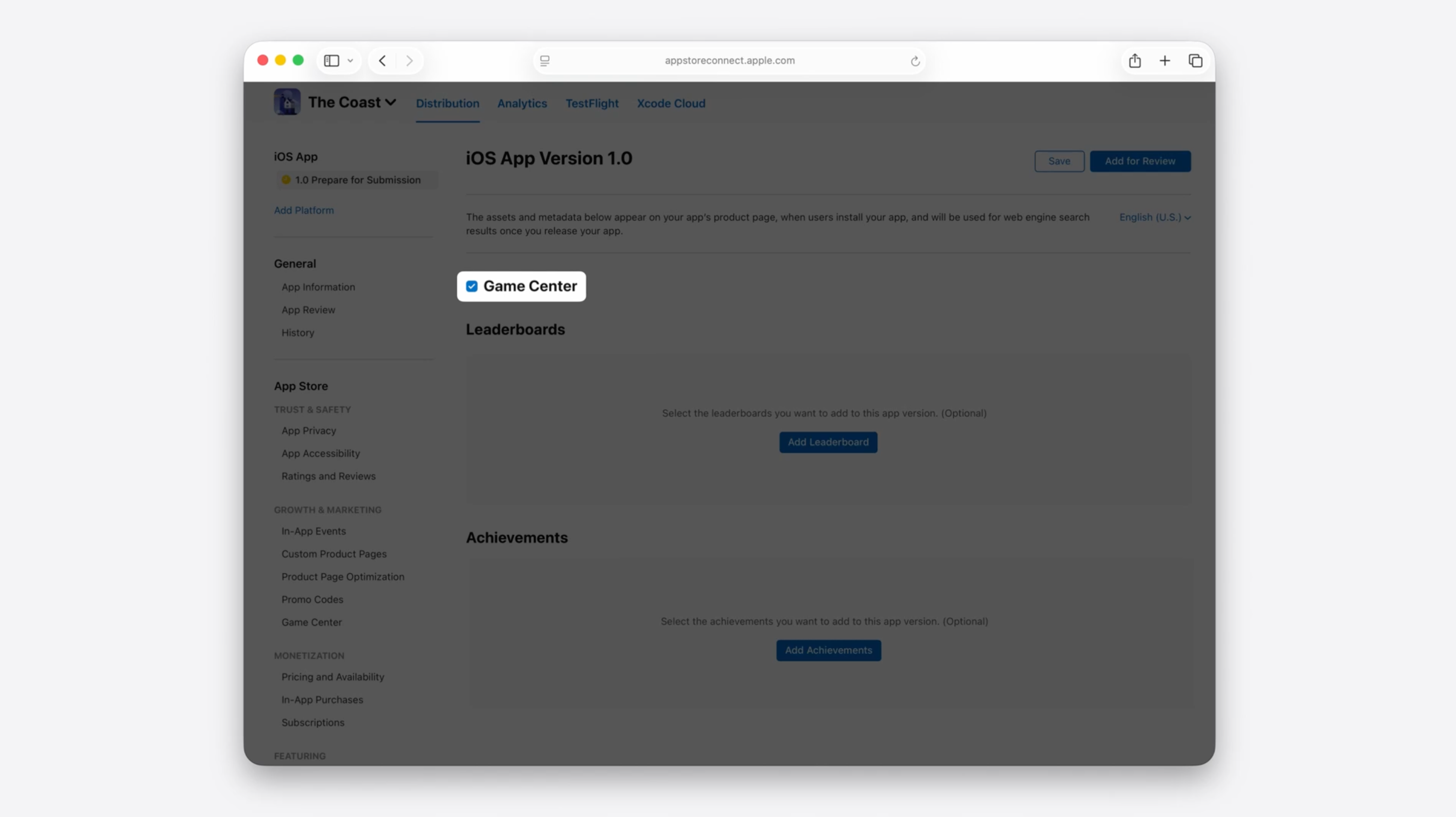1456x817 pixels.
Task: Click the Add Platform link
Action: click(304, 210)
